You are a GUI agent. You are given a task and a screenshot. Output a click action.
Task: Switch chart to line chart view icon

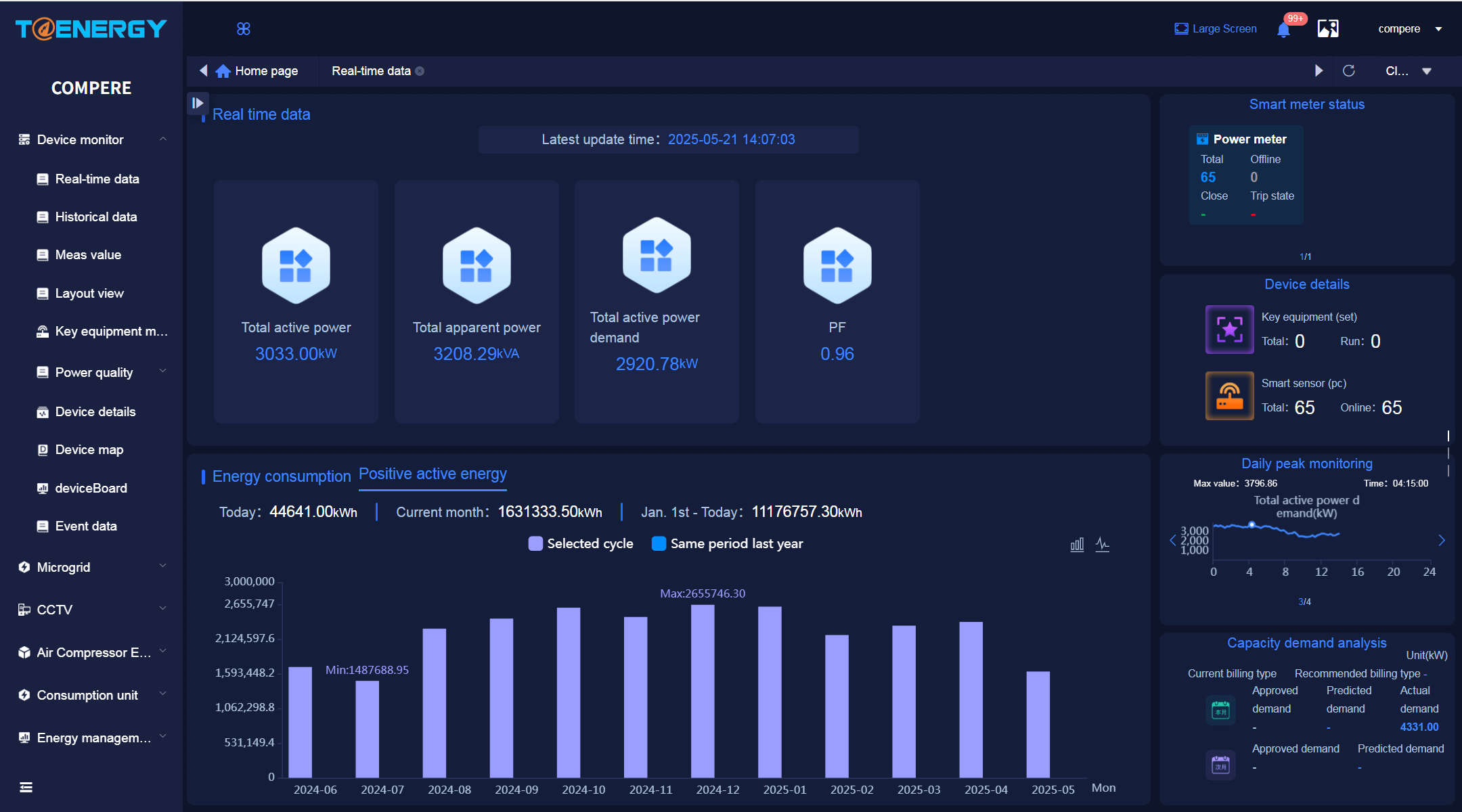coord(1103,545)
